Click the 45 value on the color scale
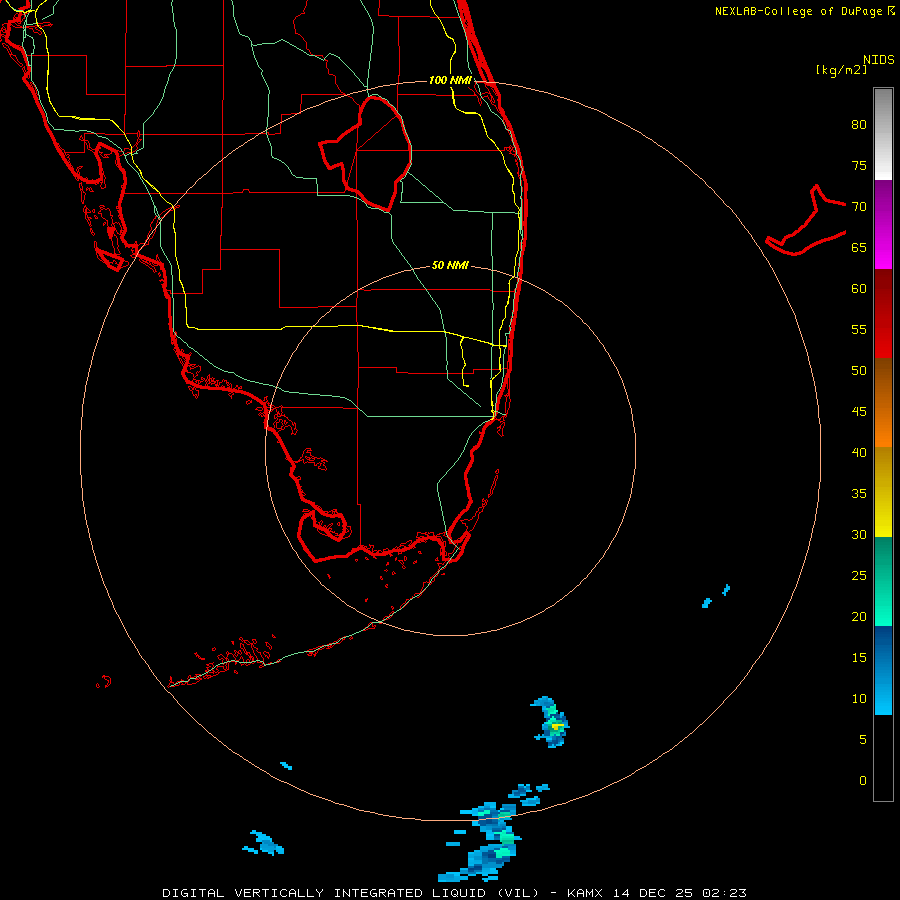This screenshot has width=900, height=900. 859,412
